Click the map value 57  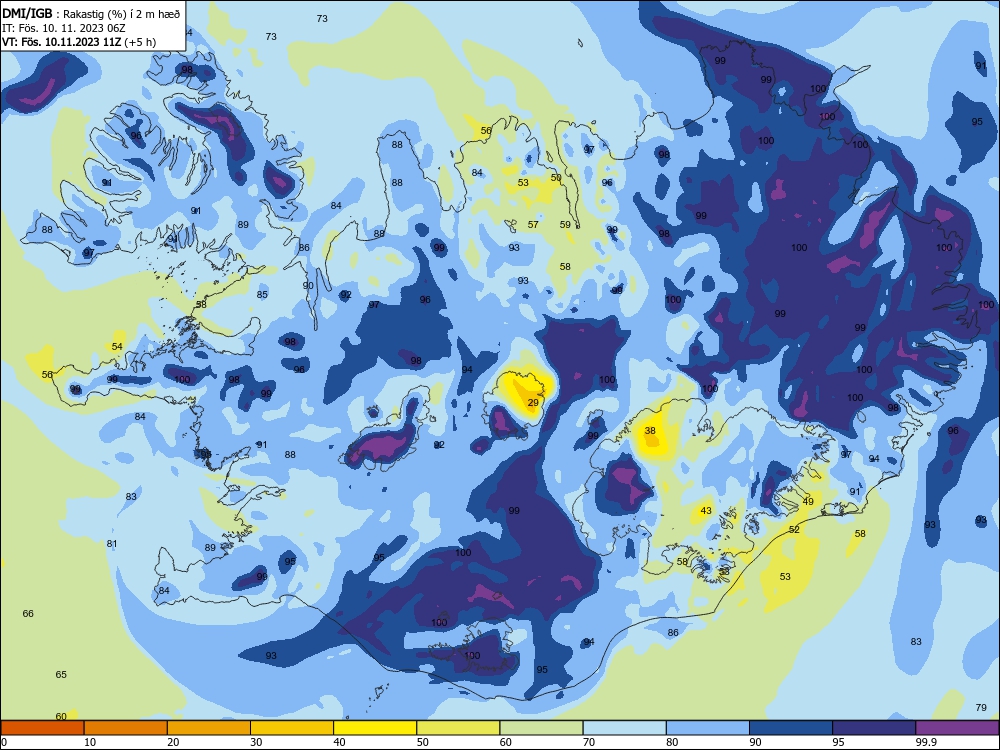(x=533, y=224)
